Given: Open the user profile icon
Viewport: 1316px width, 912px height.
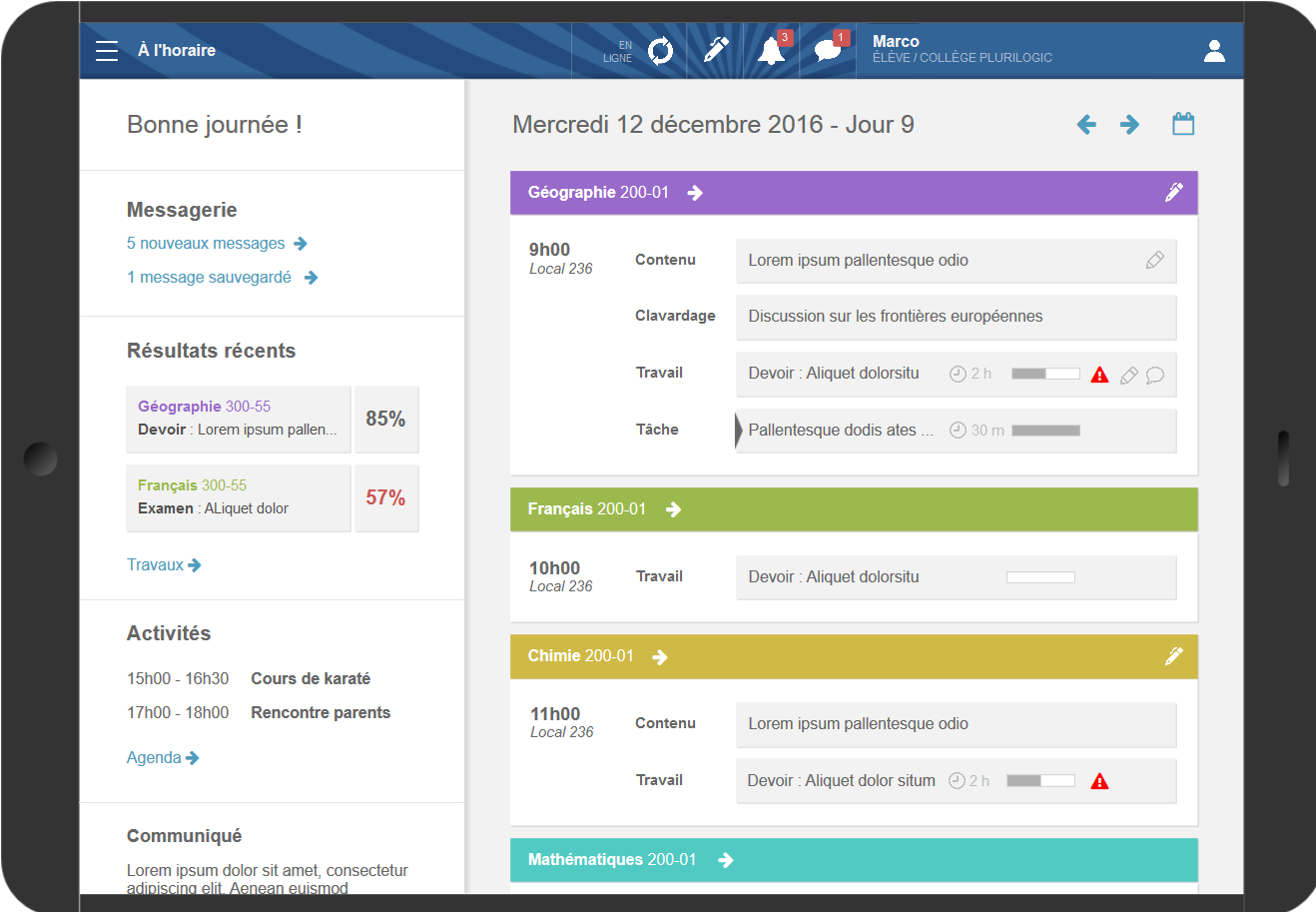Looking at the screenshot, I should [1214, 51].
